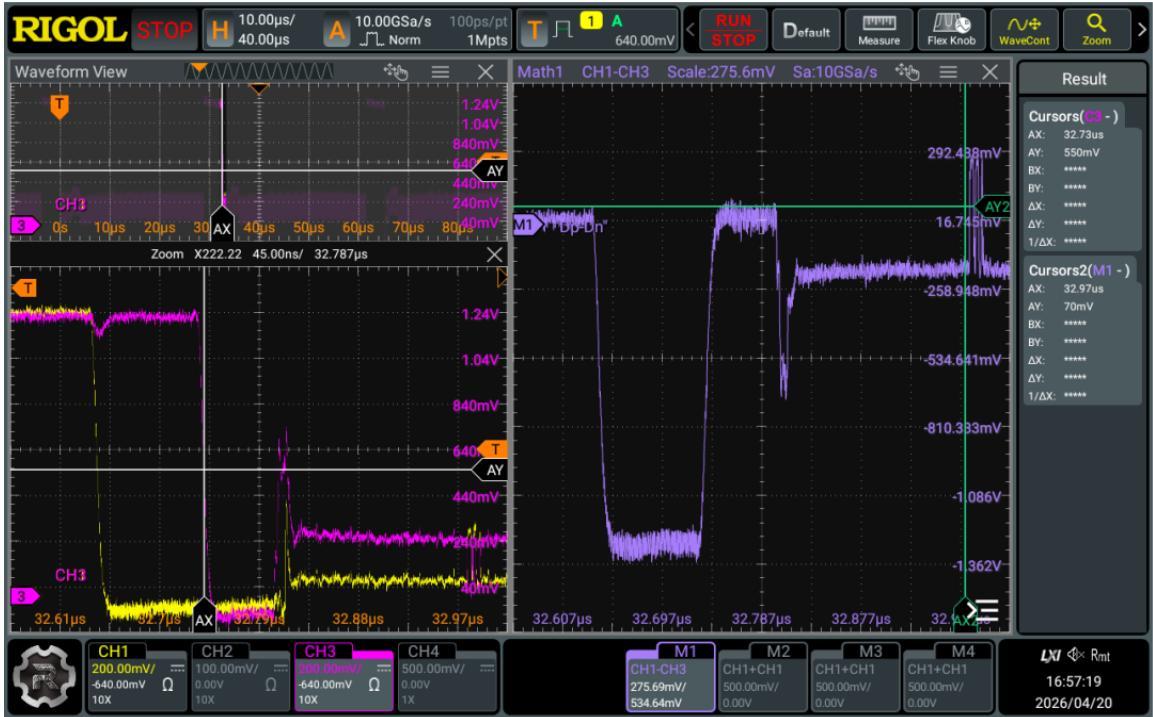The image size is (1153, 717).
Task: Open the Measure menu
Action: 879,30
